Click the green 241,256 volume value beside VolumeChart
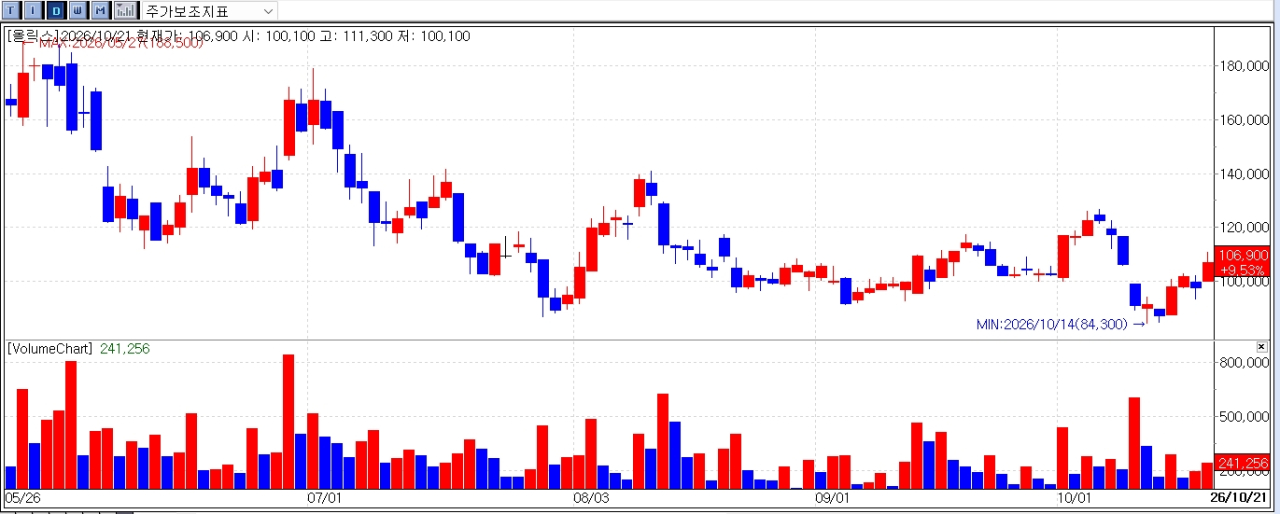 point(124,348)
